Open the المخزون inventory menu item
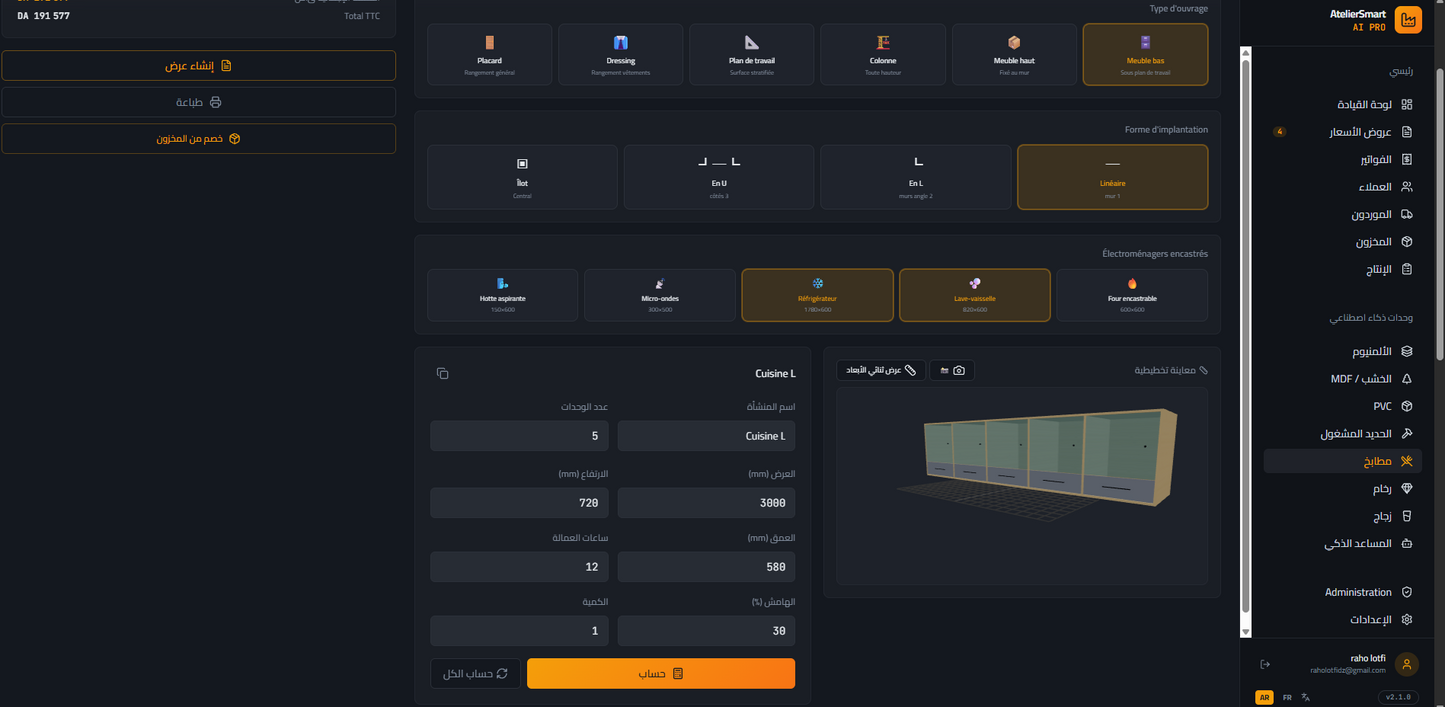 [1374, 242]
